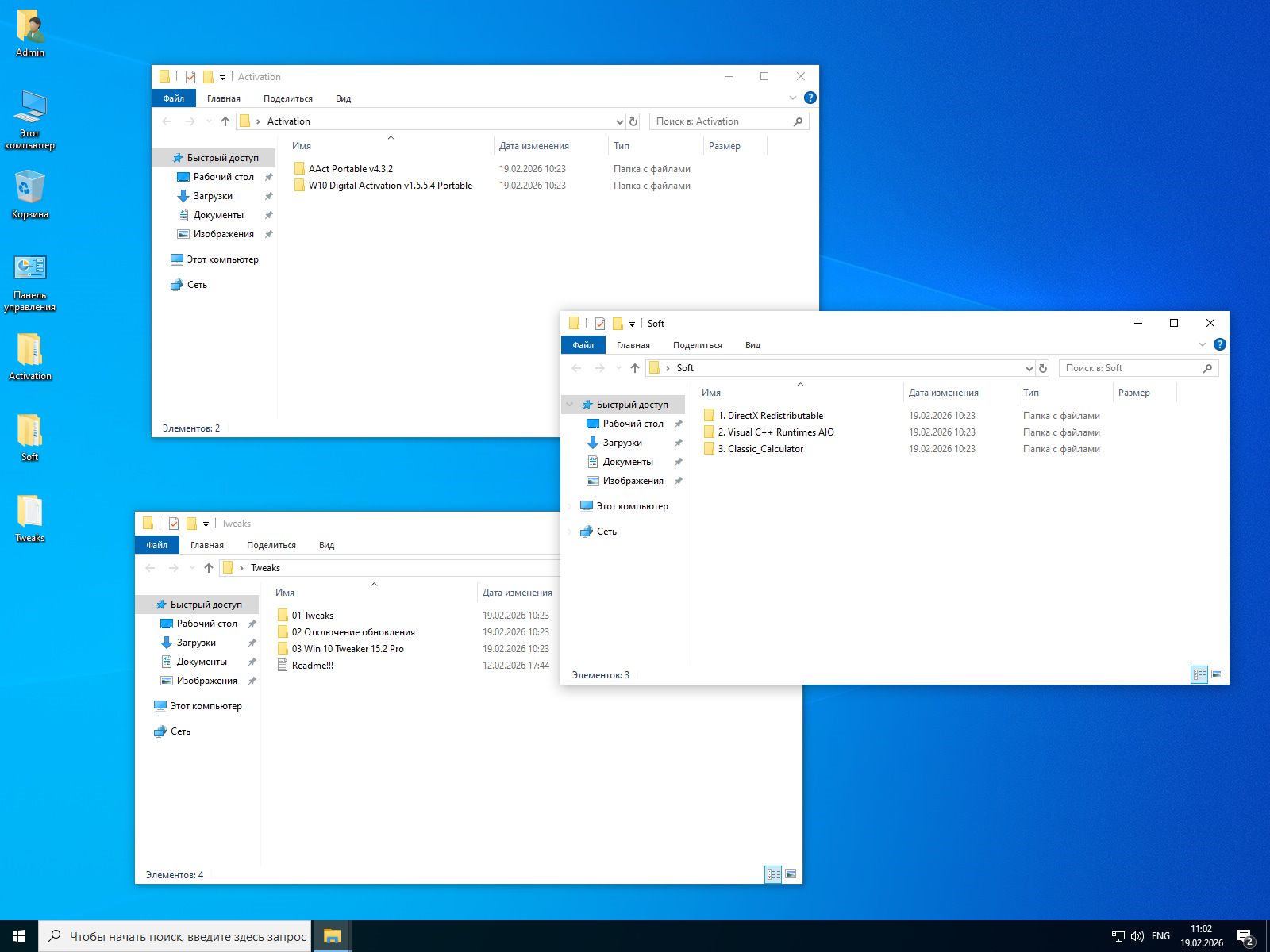Open Help icon in Soft window

1220,344
